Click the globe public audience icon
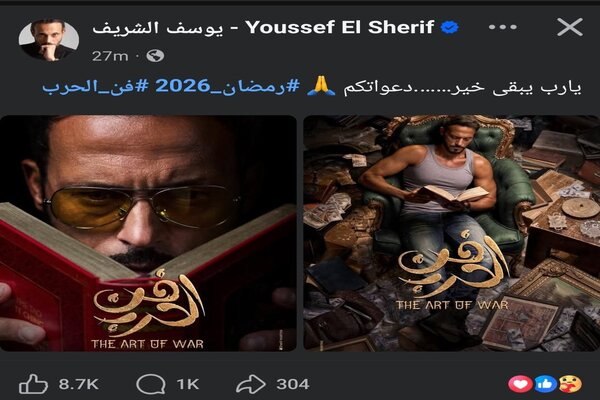 155,56
